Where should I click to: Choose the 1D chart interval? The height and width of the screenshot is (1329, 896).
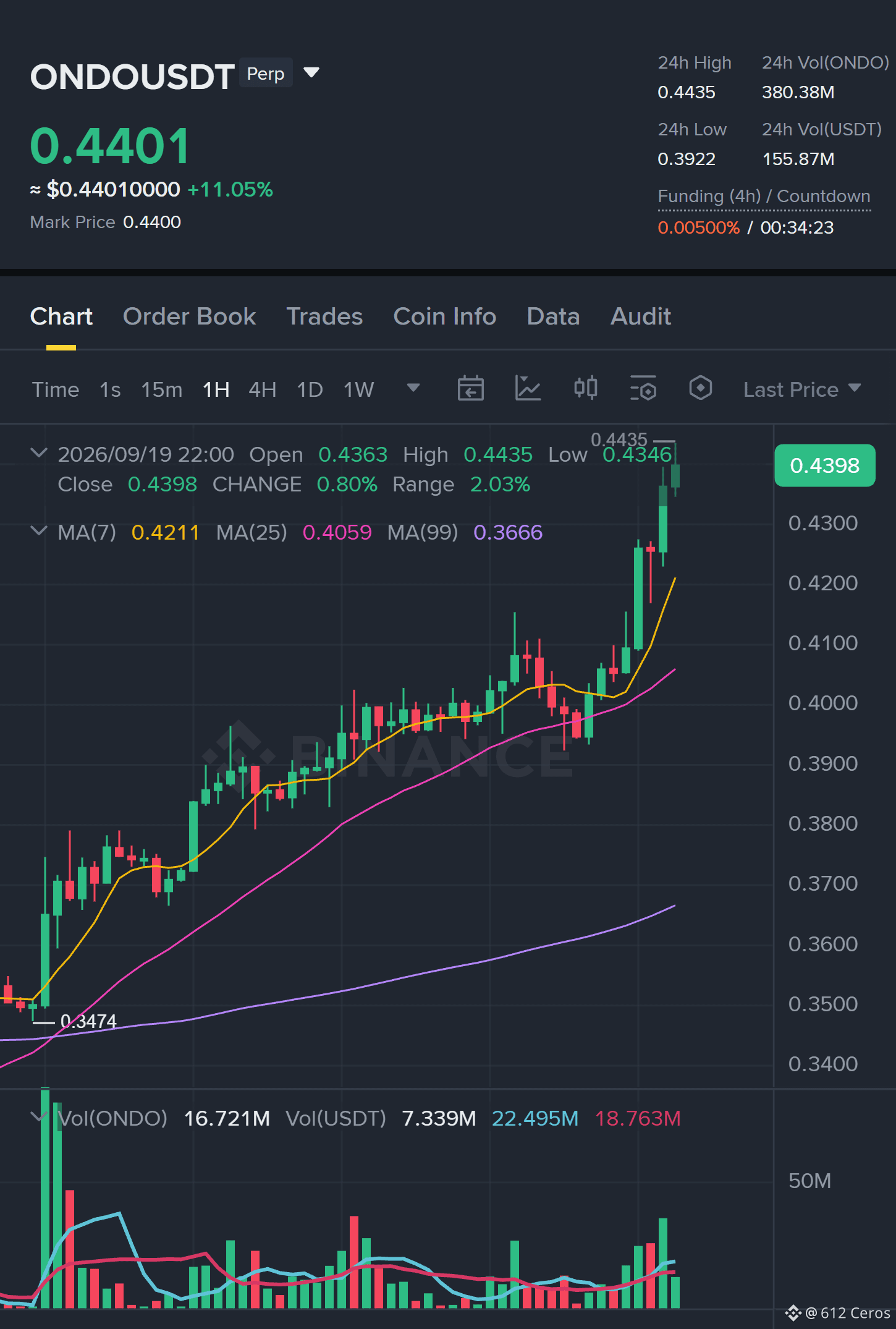310,389
